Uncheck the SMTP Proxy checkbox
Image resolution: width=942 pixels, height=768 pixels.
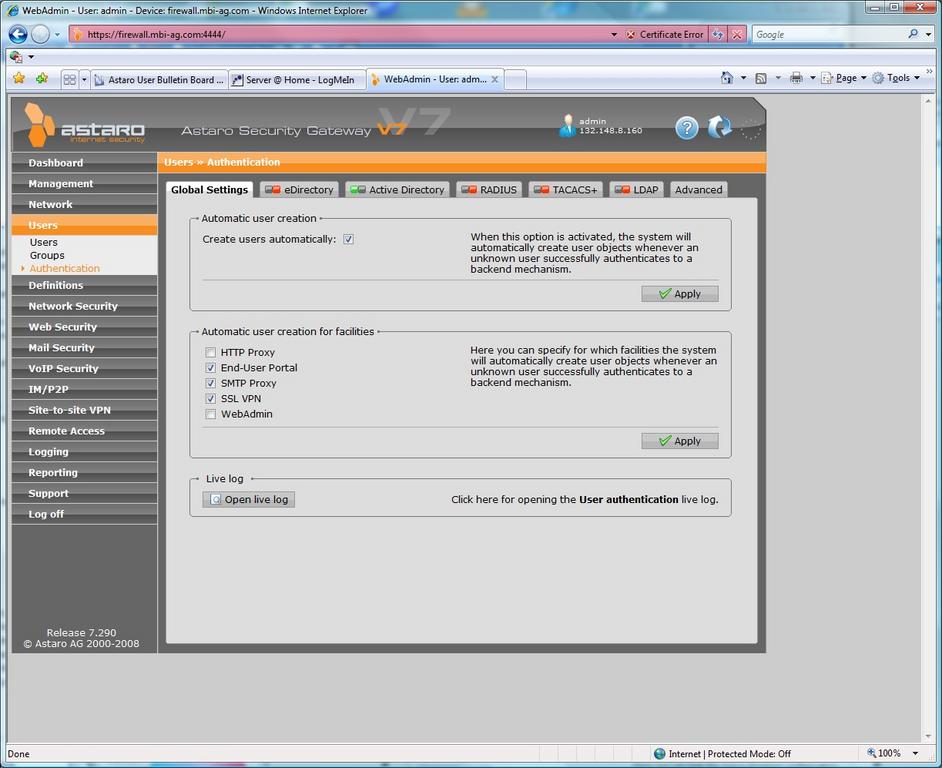pos(210,383)
